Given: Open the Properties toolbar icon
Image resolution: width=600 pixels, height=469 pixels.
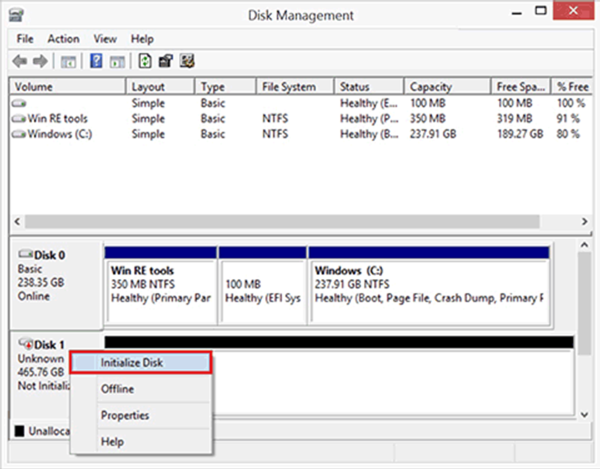Looking at the screenshot, I should point(166,61).
